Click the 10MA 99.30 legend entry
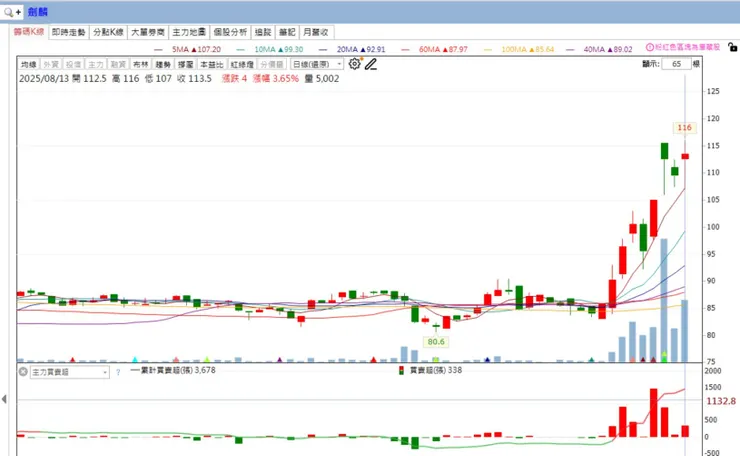 [278, 49]
